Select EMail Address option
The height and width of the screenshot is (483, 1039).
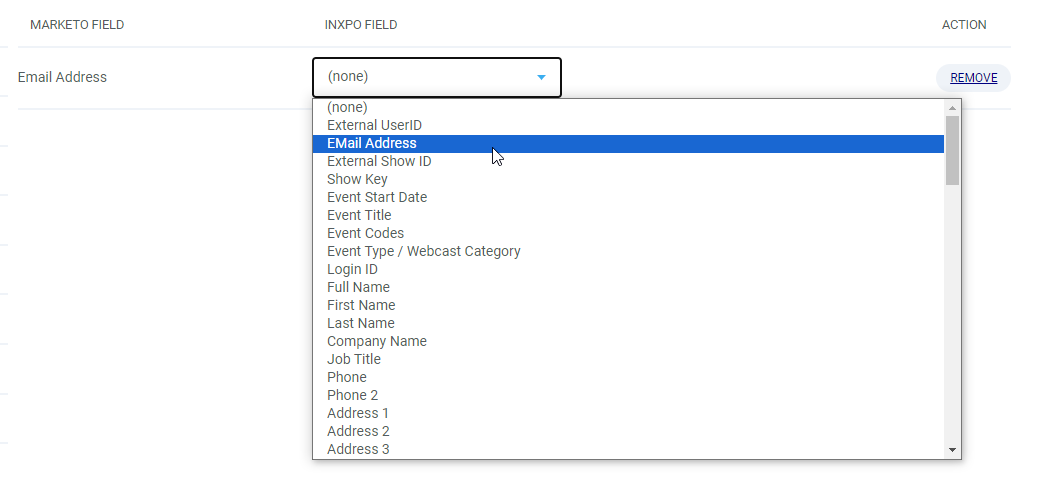pyautogui.click(x=628, y=143)
